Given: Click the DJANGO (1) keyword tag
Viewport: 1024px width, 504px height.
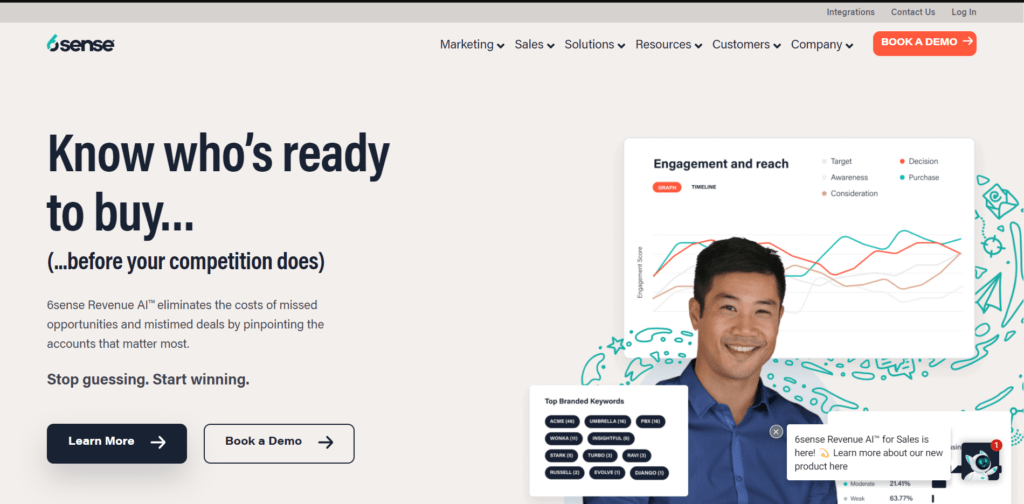Looking at the screenshot, I should [649, 473].
